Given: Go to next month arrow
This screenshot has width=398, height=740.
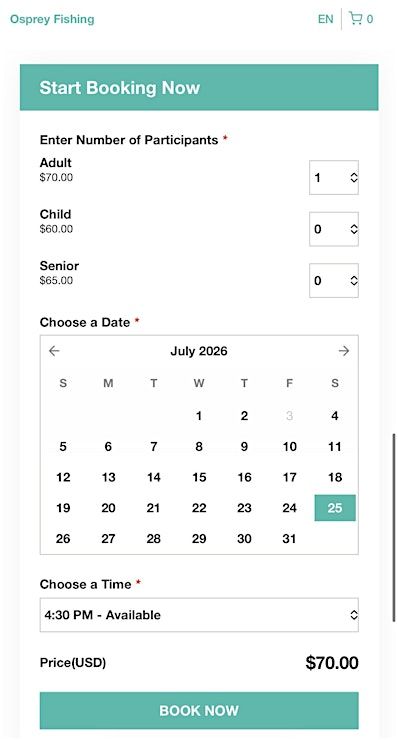Looking at the screenshot, I should (x=344, y=351).
